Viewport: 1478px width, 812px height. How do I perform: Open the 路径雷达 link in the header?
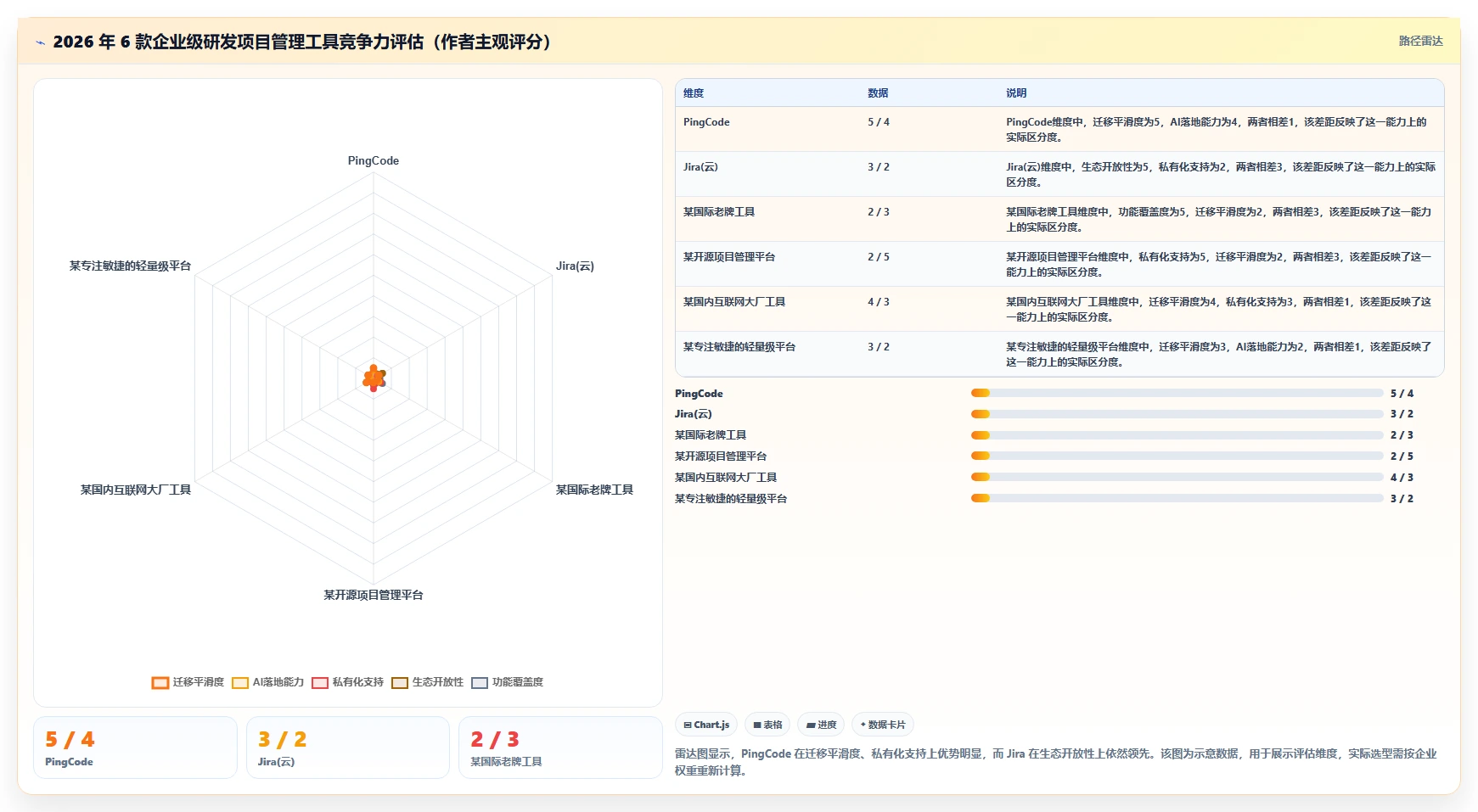[1420, 41]
